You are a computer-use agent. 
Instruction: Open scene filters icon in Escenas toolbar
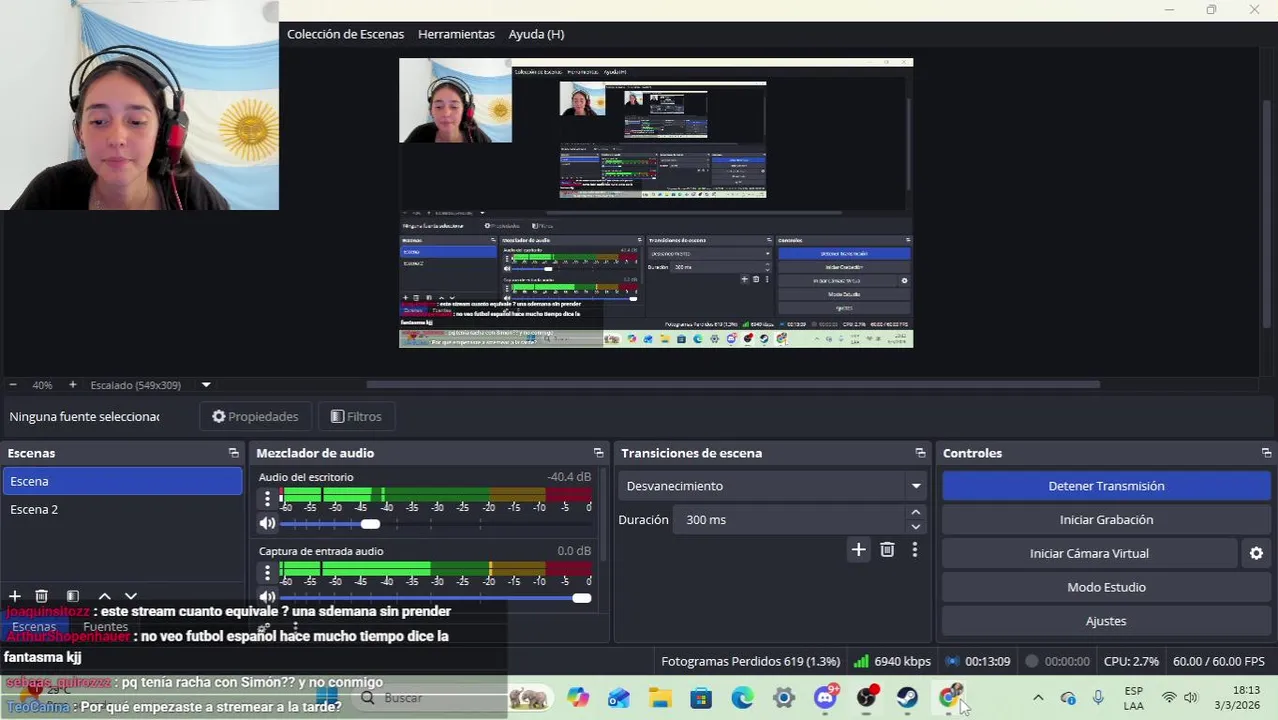point(72,596)
